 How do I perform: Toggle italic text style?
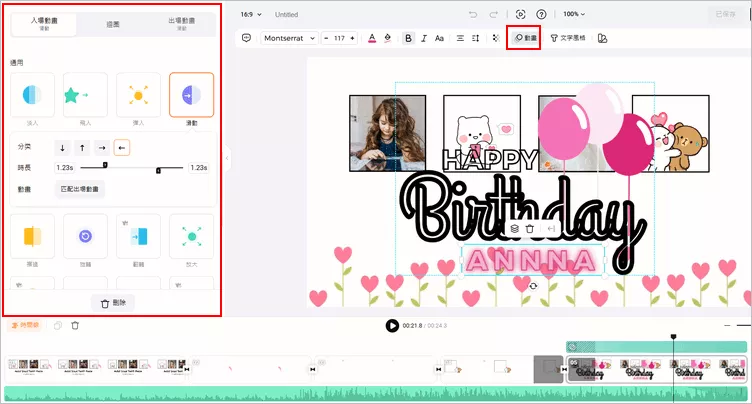coord(425,38)
